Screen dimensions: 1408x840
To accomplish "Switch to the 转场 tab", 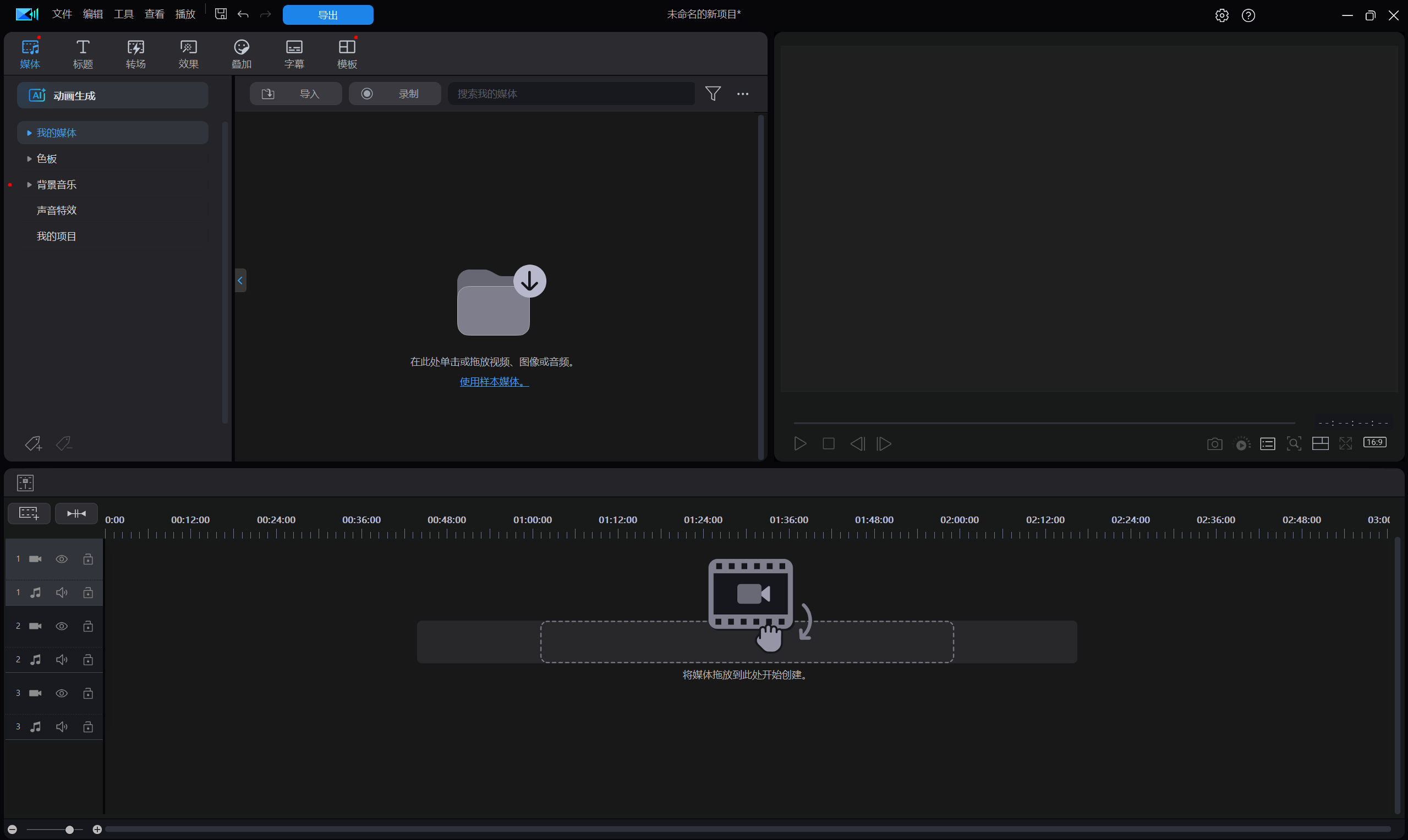I will pyautogui.click(x=135, y=54).
